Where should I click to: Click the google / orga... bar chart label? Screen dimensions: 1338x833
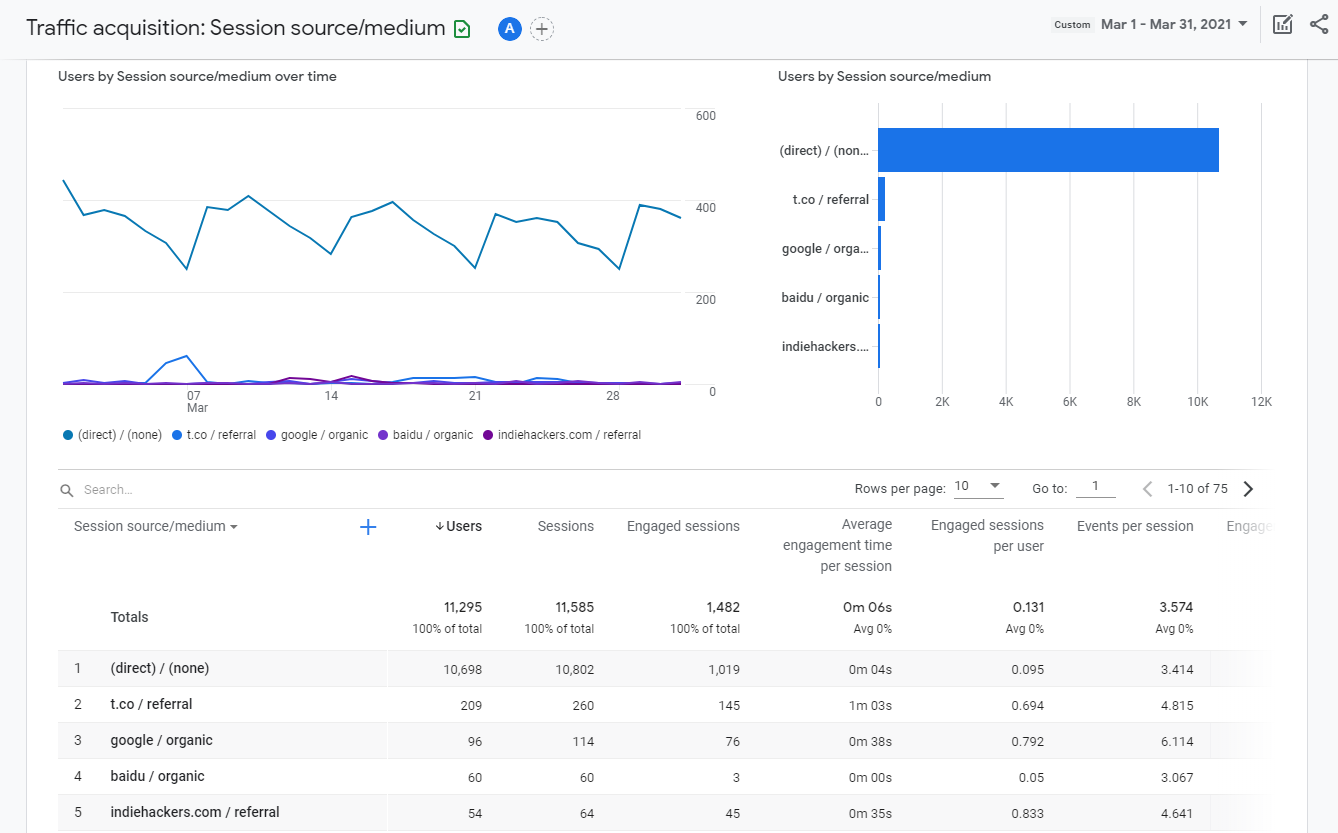(x=825, y=249)
